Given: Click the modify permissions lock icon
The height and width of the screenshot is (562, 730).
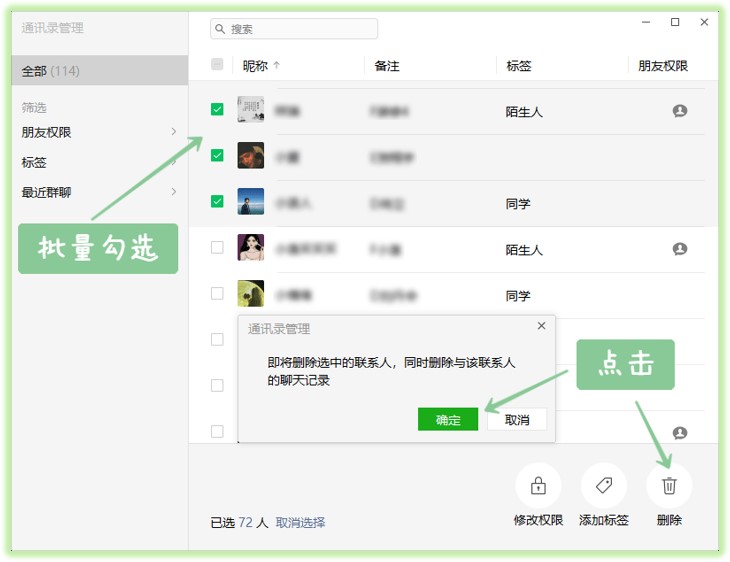Looking at the screenshot, I should point(538,486).
